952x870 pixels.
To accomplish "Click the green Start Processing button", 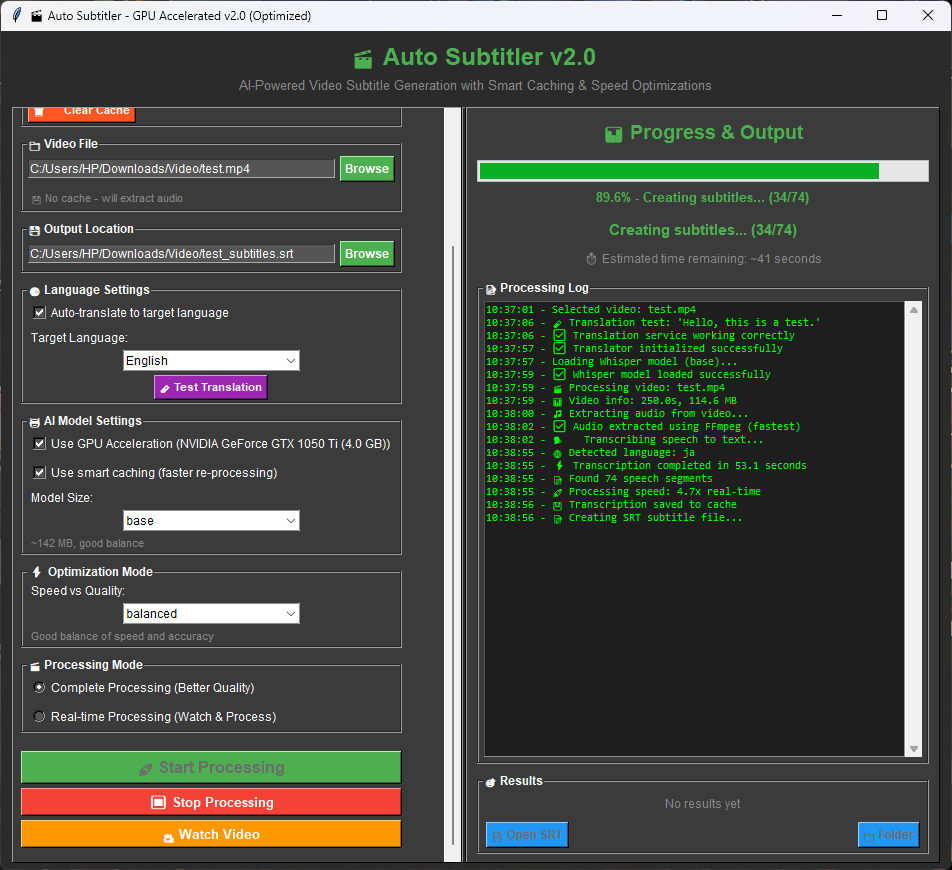I will click(211, 767).
